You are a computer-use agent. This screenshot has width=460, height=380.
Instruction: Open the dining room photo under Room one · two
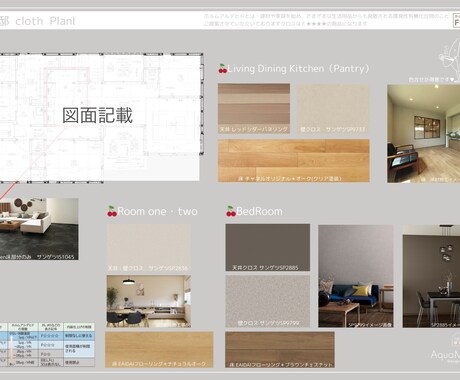click(x=149, y=301)
